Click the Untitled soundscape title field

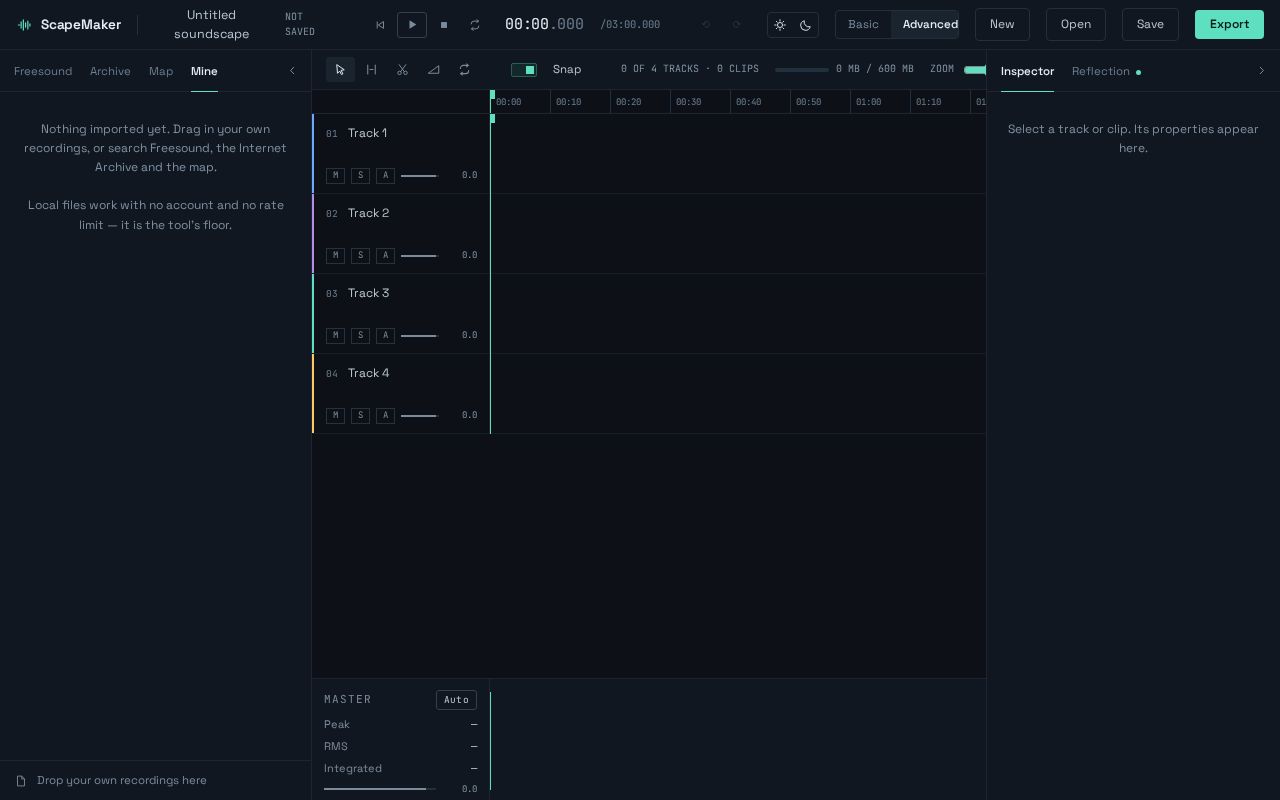pyautogui.click(x=211, y=25)
